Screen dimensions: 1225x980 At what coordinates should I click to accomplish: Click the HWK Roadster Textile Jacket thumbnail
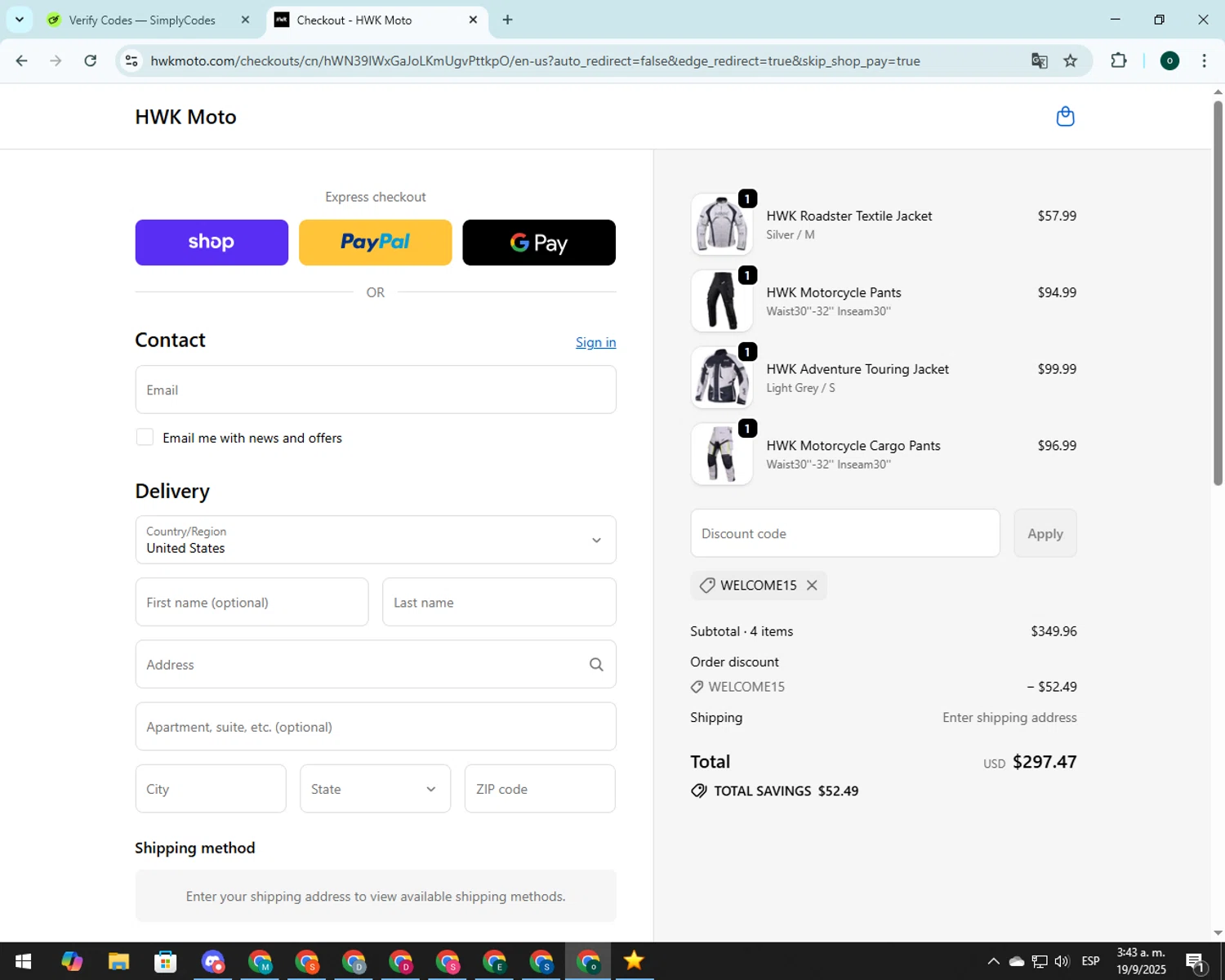click(x=722, y=224)
